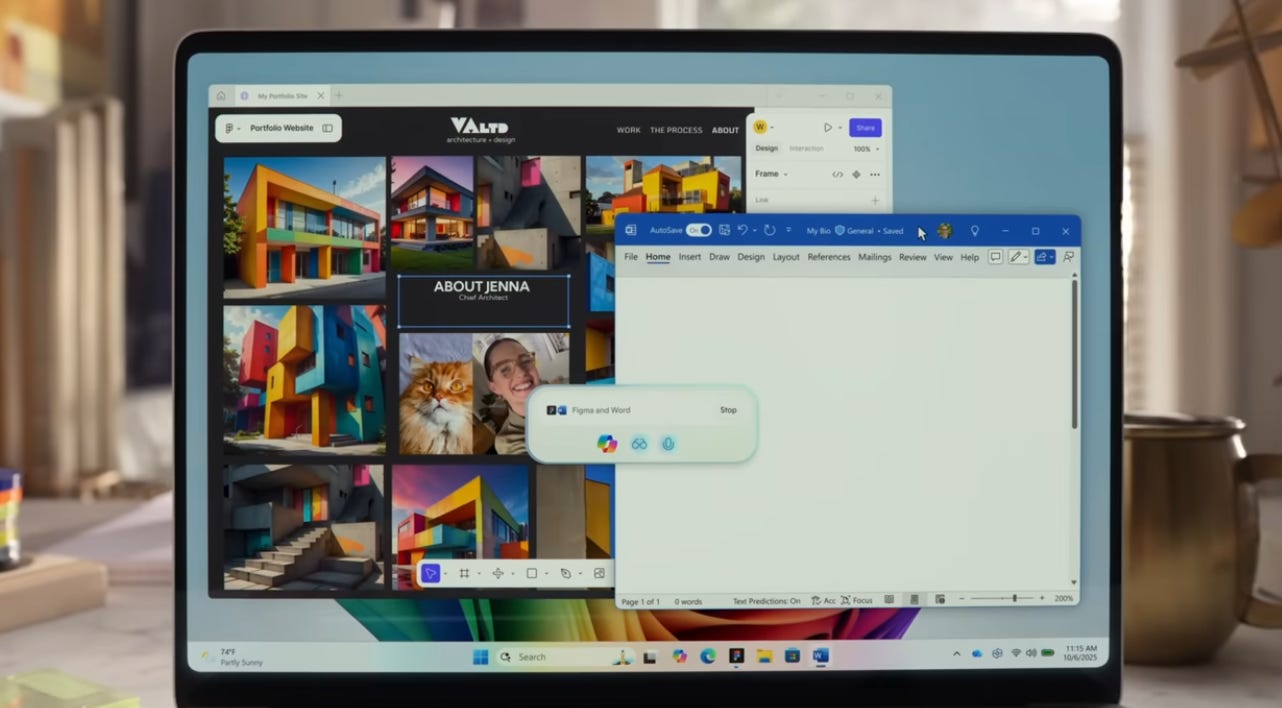Open the Word Share dropdown button
This screenshot has height=708, width=1282.
1045,257
